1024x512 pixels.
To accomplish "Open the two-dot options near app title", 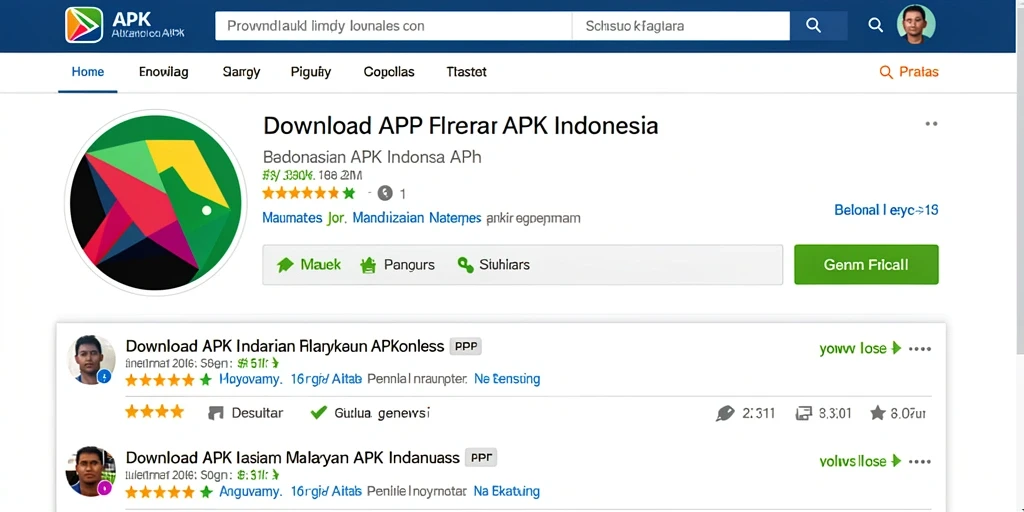I will [931, 123].
